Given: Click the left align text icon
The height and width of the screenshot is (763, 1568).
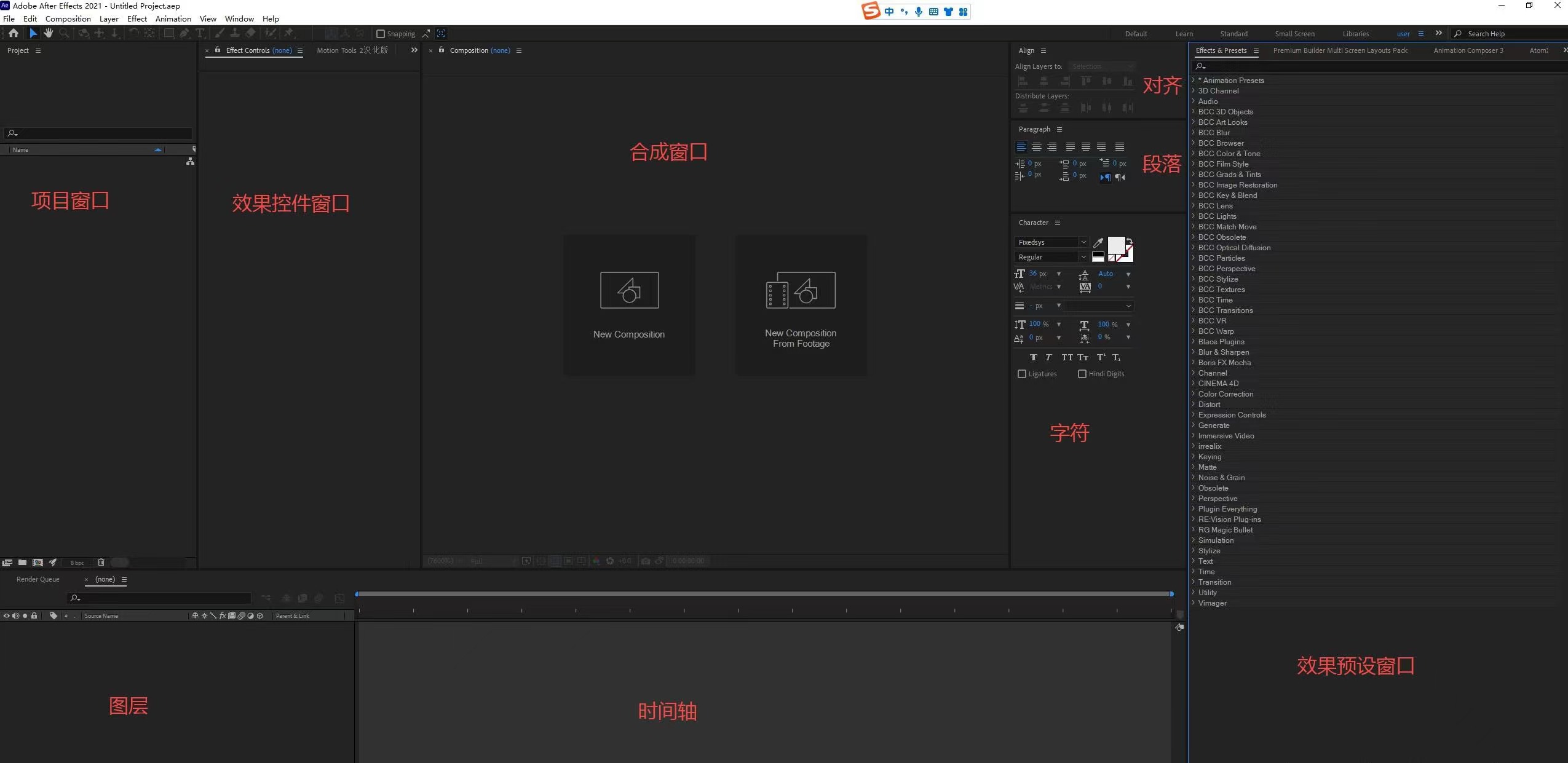Looking at the screenshot, I should tap(1021, 146).
